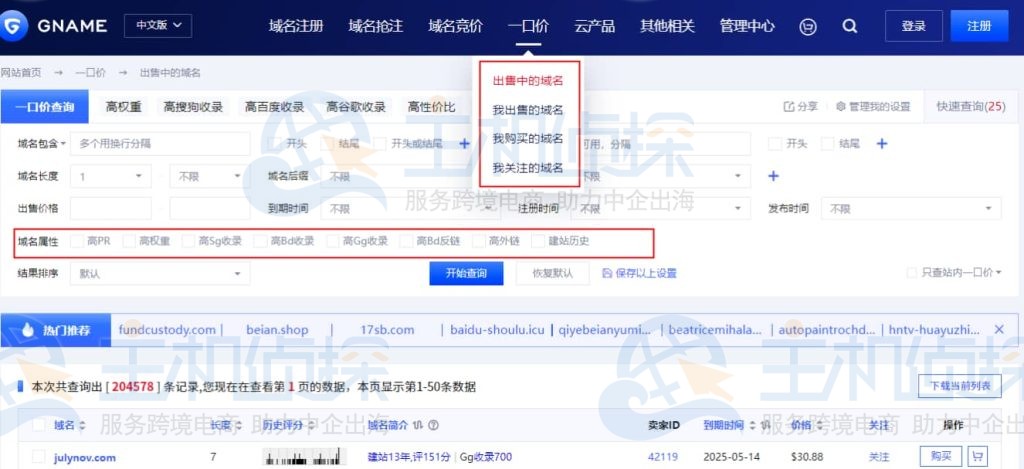
Task: Click 网站首页 in the breadcrumb
Action: pos(20,73)
